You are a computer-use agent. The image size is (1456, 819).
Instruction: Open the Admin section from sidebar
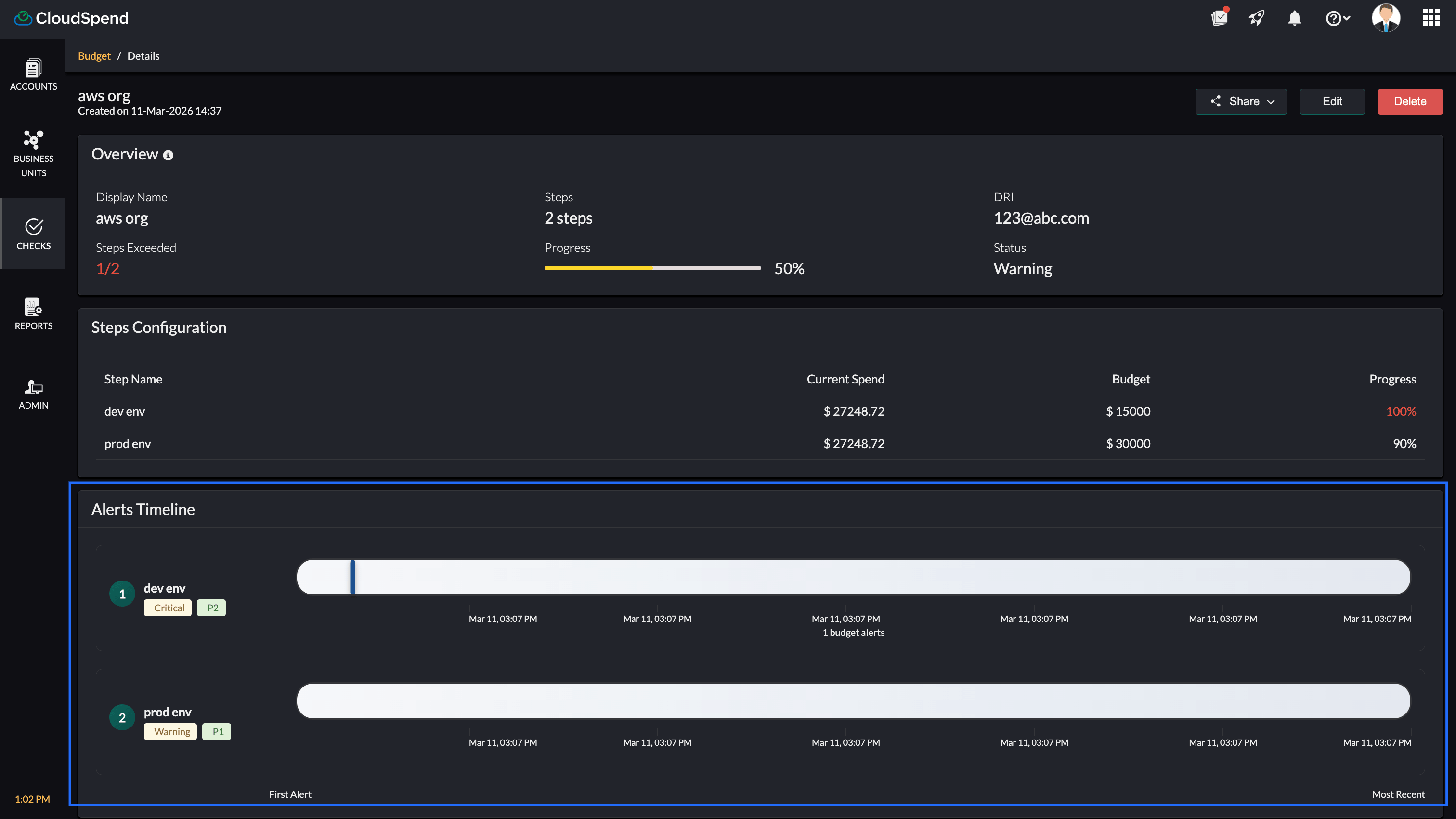pos(33,394)
